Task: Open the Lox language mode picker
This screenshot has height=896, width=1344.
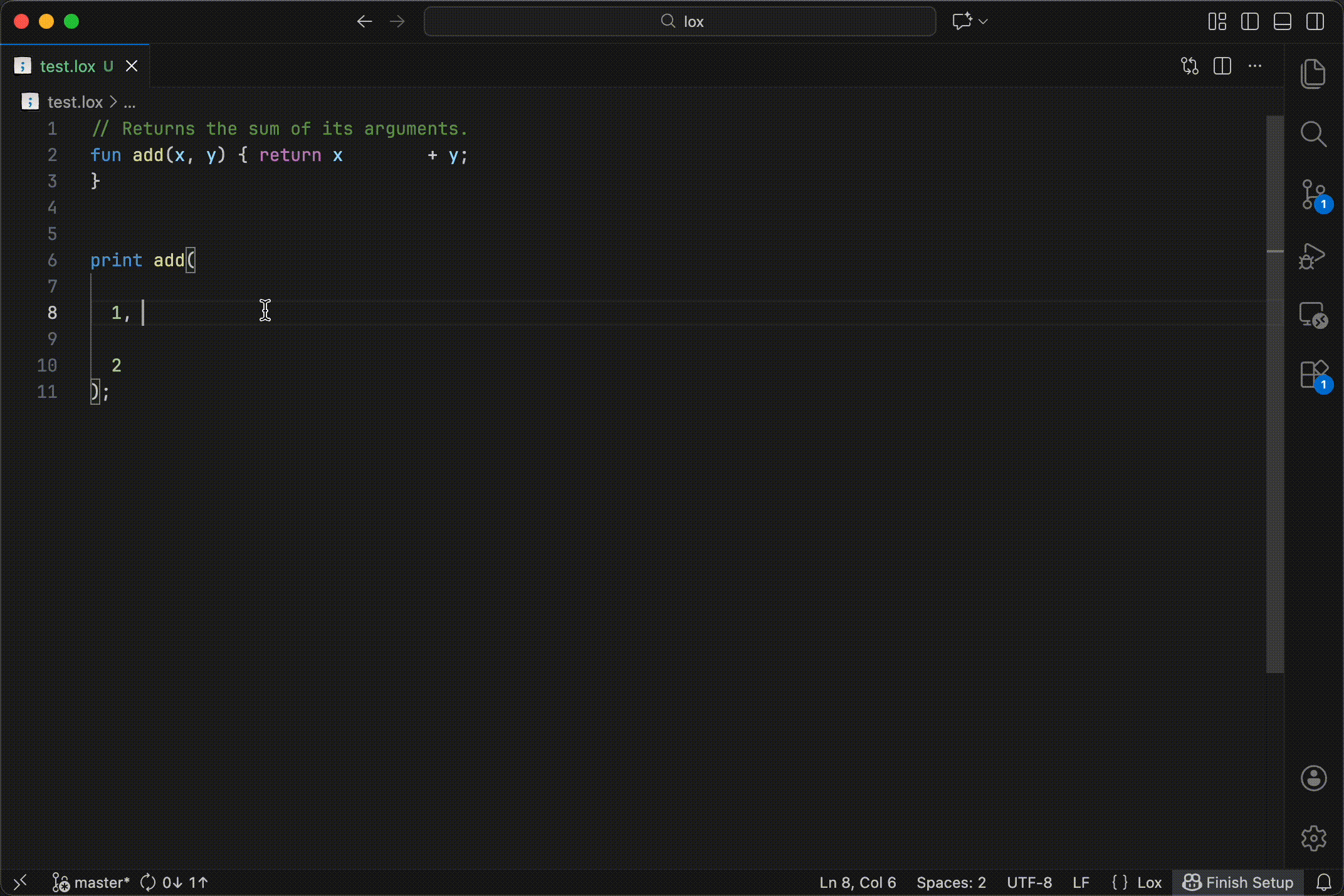Action: [1136, 883]
